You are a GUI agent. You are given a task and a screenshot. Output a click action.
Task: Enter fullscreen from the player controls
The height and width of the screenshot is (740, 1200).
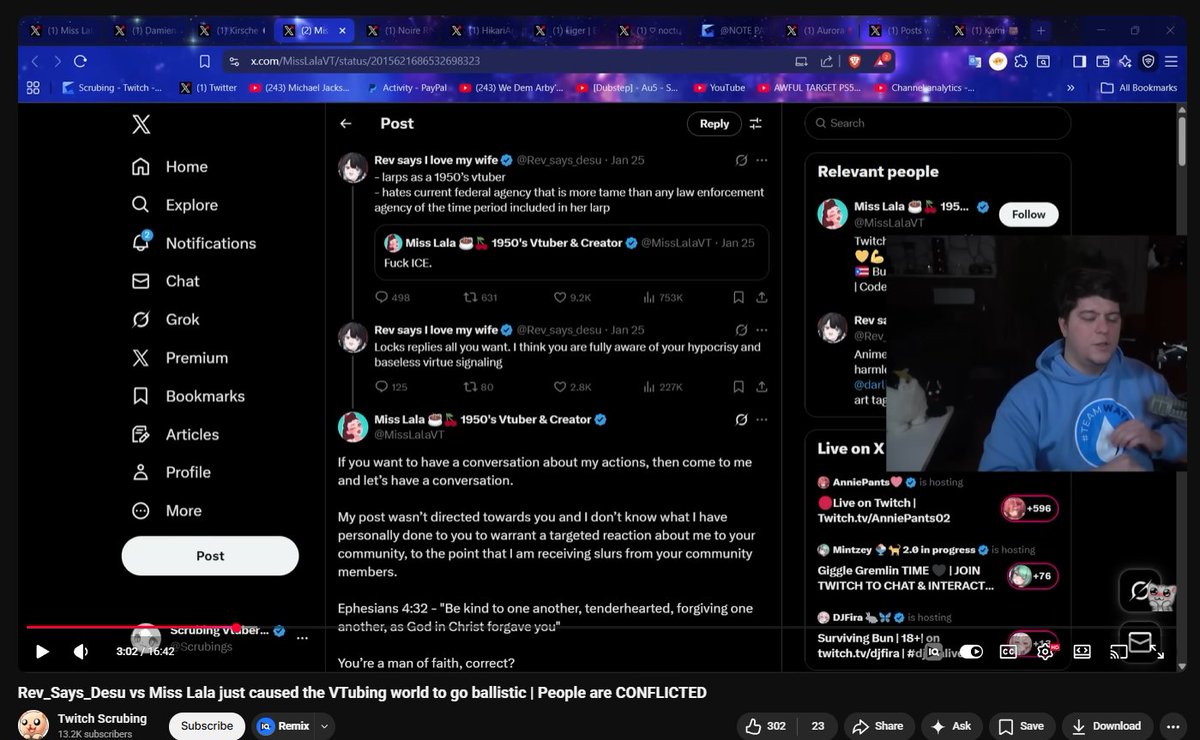(x=1156, y=651)
